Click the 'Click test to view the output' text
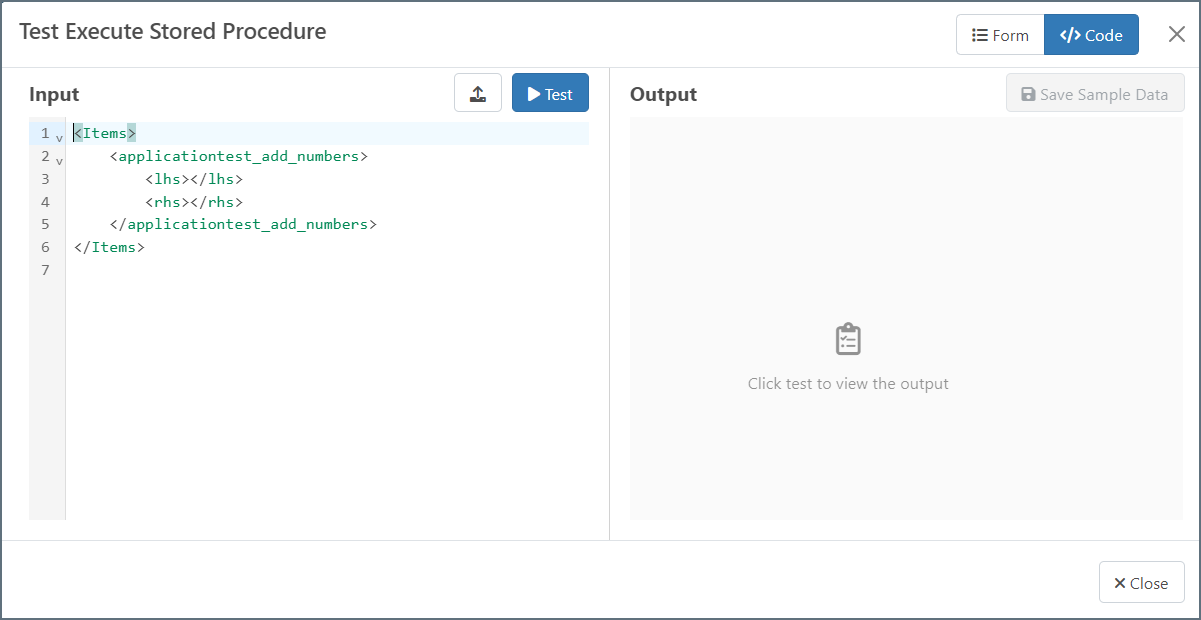The height and width of the screenshot is (620, 1201). tap(848, 384)
